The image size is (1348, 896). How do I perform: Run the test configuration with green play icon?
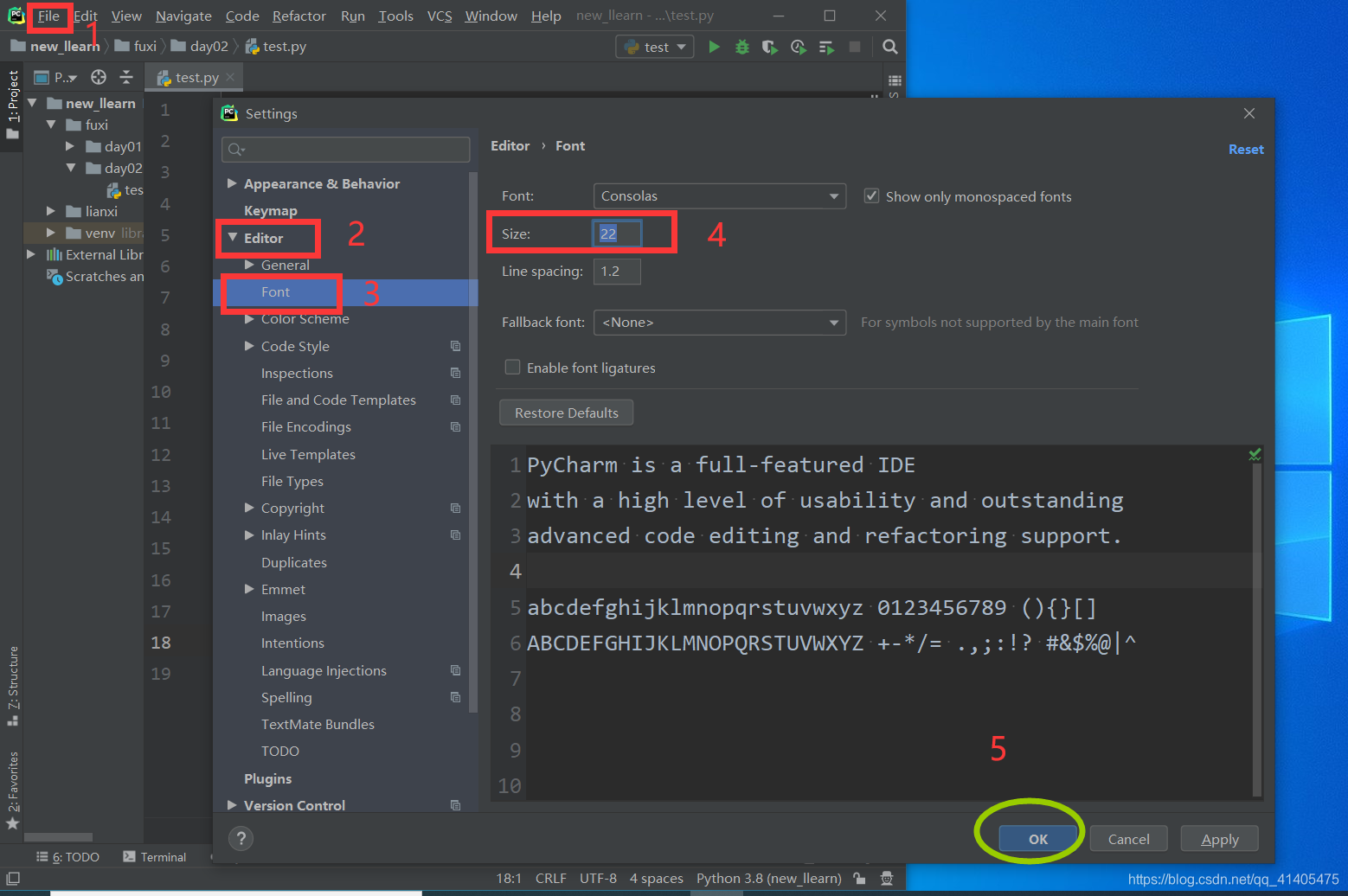coord(714,47)
